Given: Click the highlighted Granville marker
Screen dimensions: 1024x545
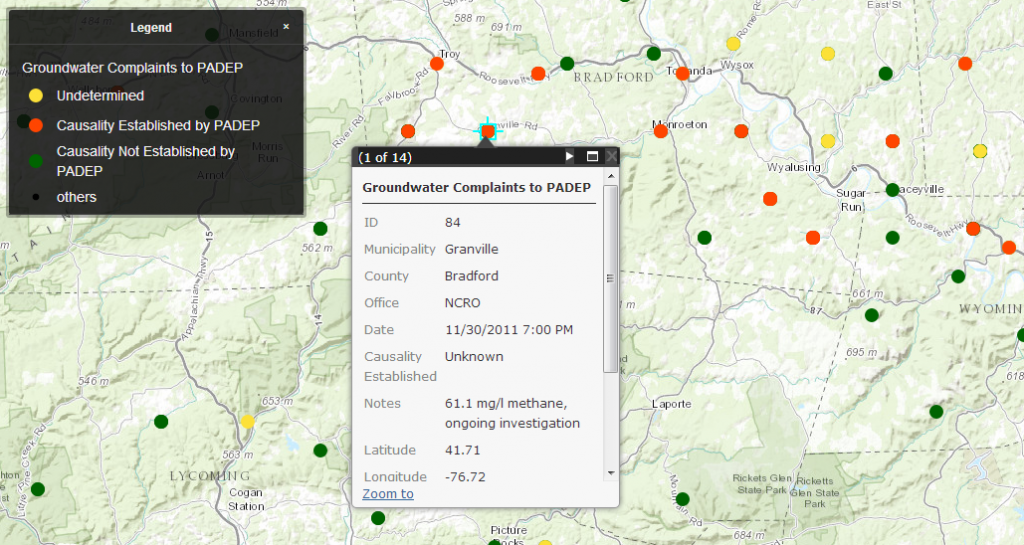Looking at the screenshot, I should pos(488,131).
